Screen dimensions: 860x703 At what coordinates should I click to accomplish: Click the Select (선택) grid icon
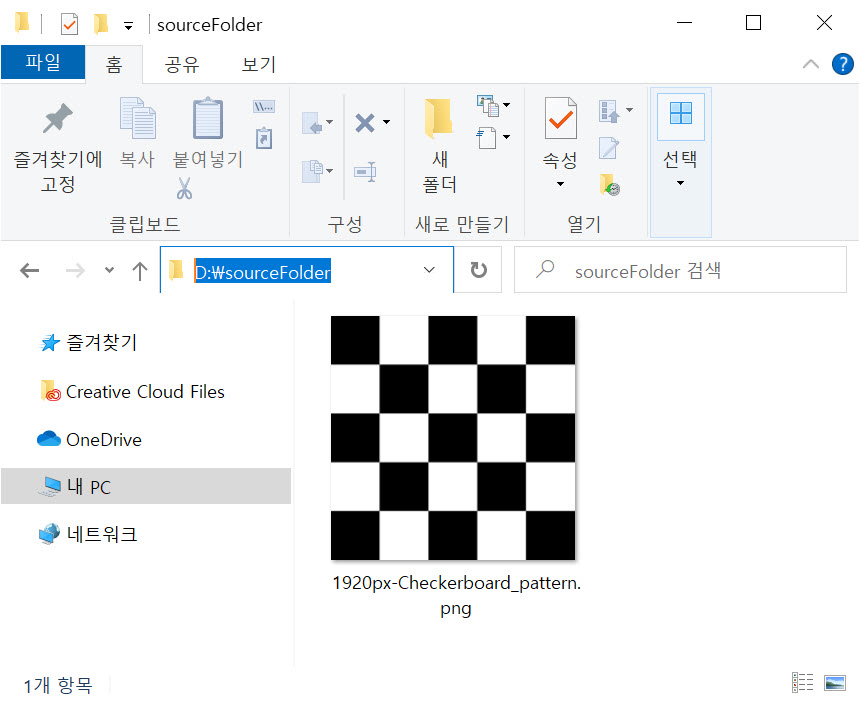(x=681, y=113)
